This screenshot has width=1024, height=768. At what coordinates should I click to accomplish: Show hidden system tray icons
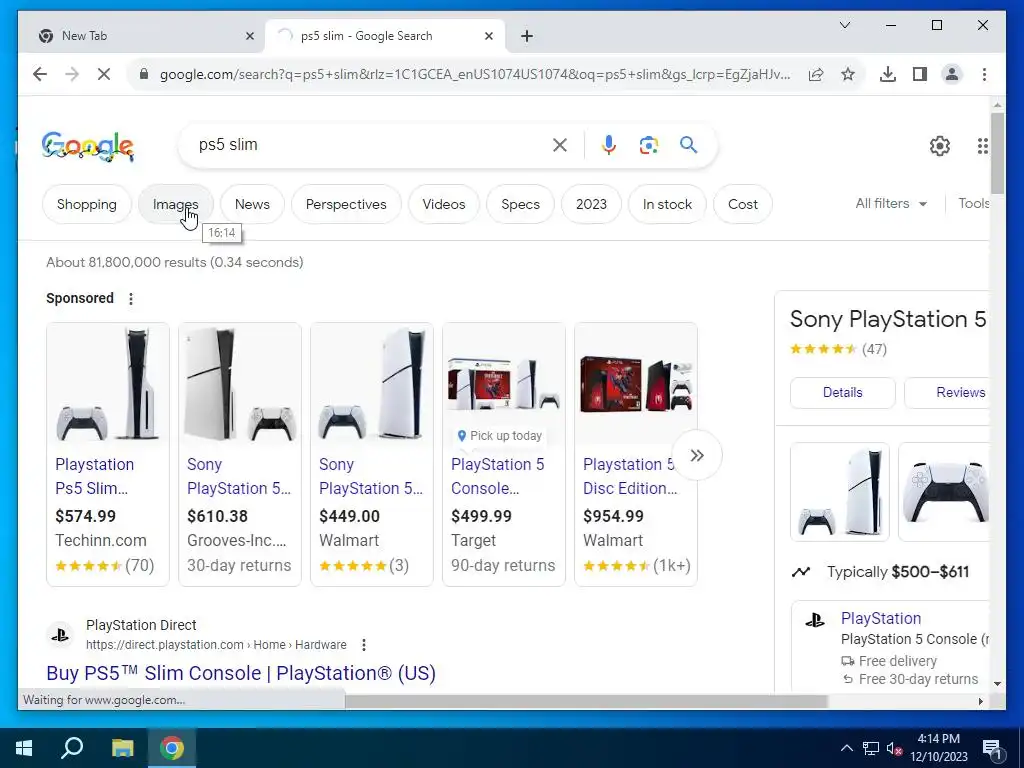click(x=846, y=748)
